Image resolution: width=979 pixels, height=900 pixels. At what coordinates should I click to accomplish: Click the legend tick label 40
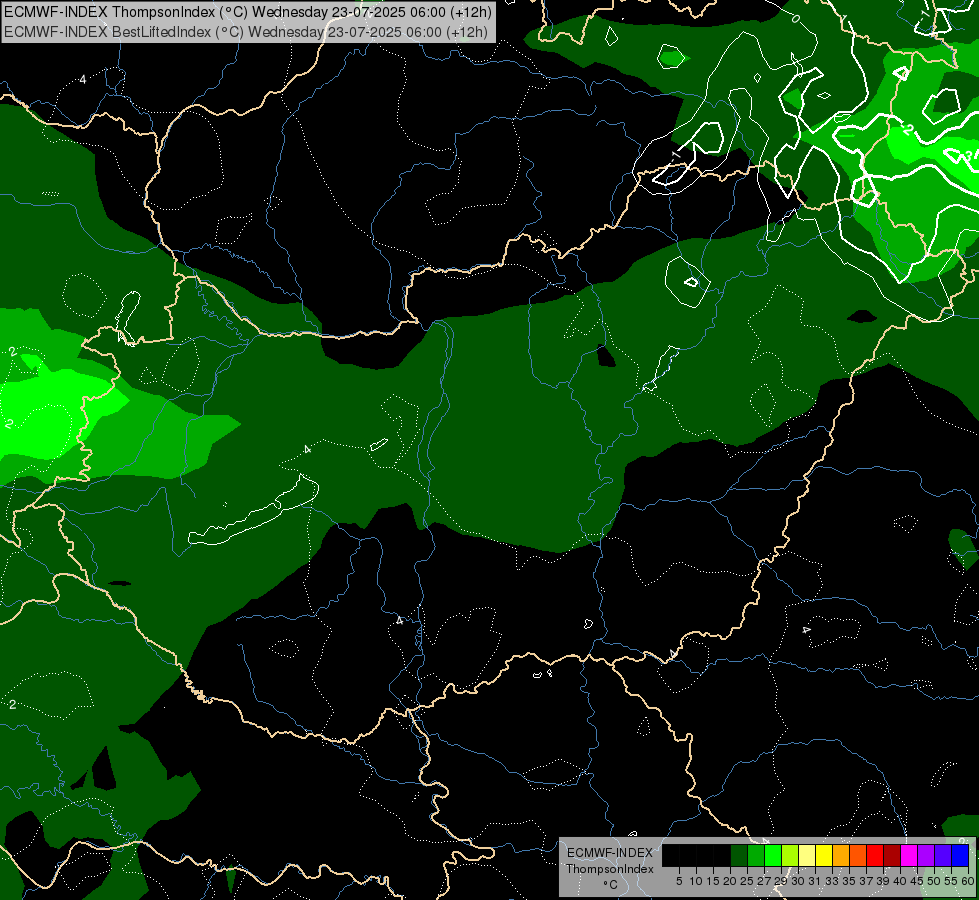pos(900,881)
